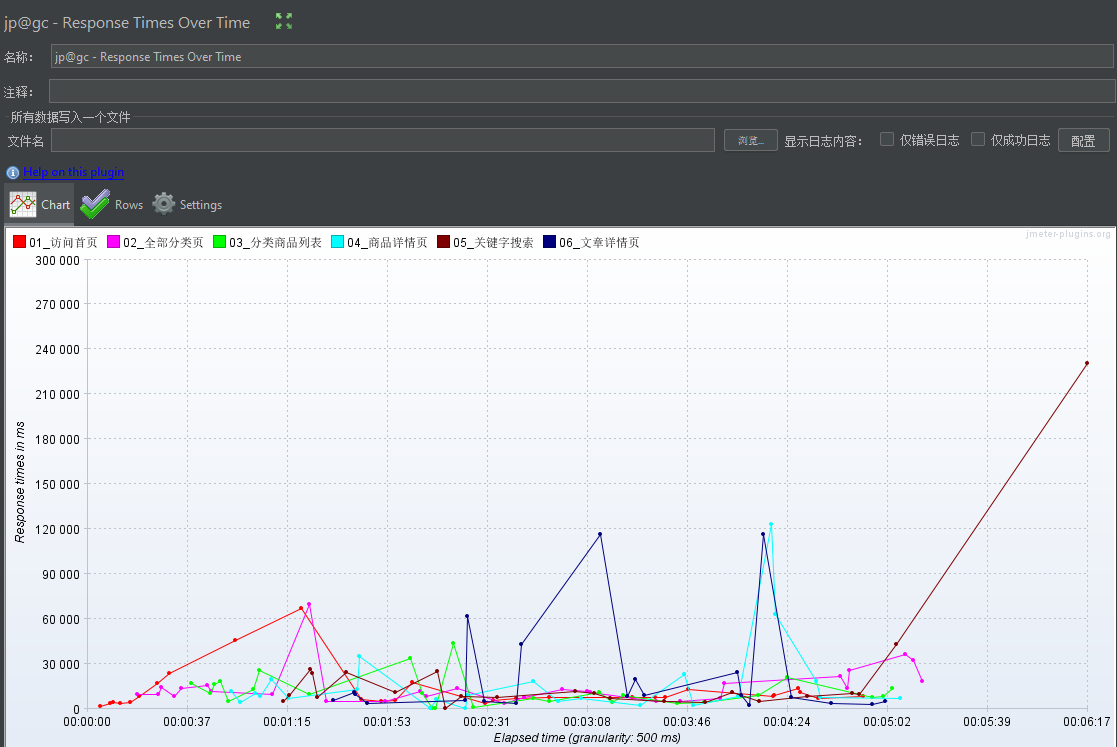
Task: Open the Help on this plugin link
Action: (x=73, y=172)
